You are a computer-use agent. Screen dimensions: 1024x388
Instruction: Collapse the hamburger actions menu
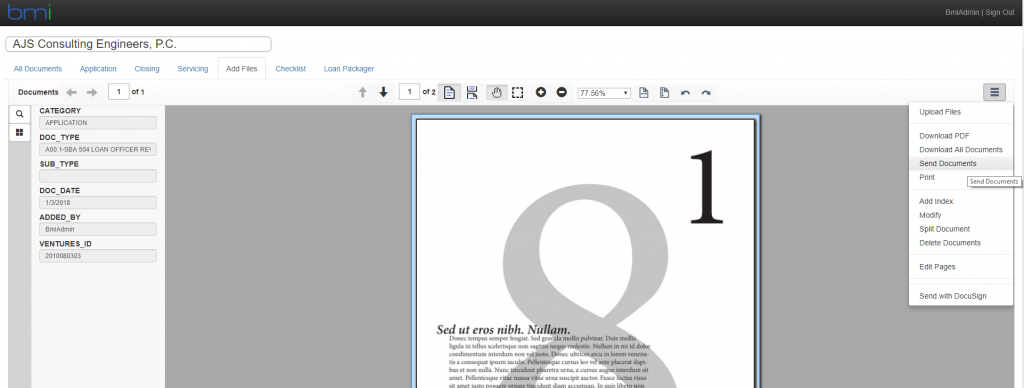(x=995, y=93)
